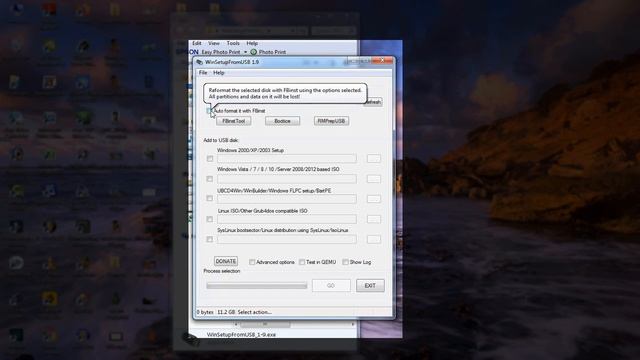Click the Windows 2000/XP/2003 Setup path field

(x=287, y=158)
